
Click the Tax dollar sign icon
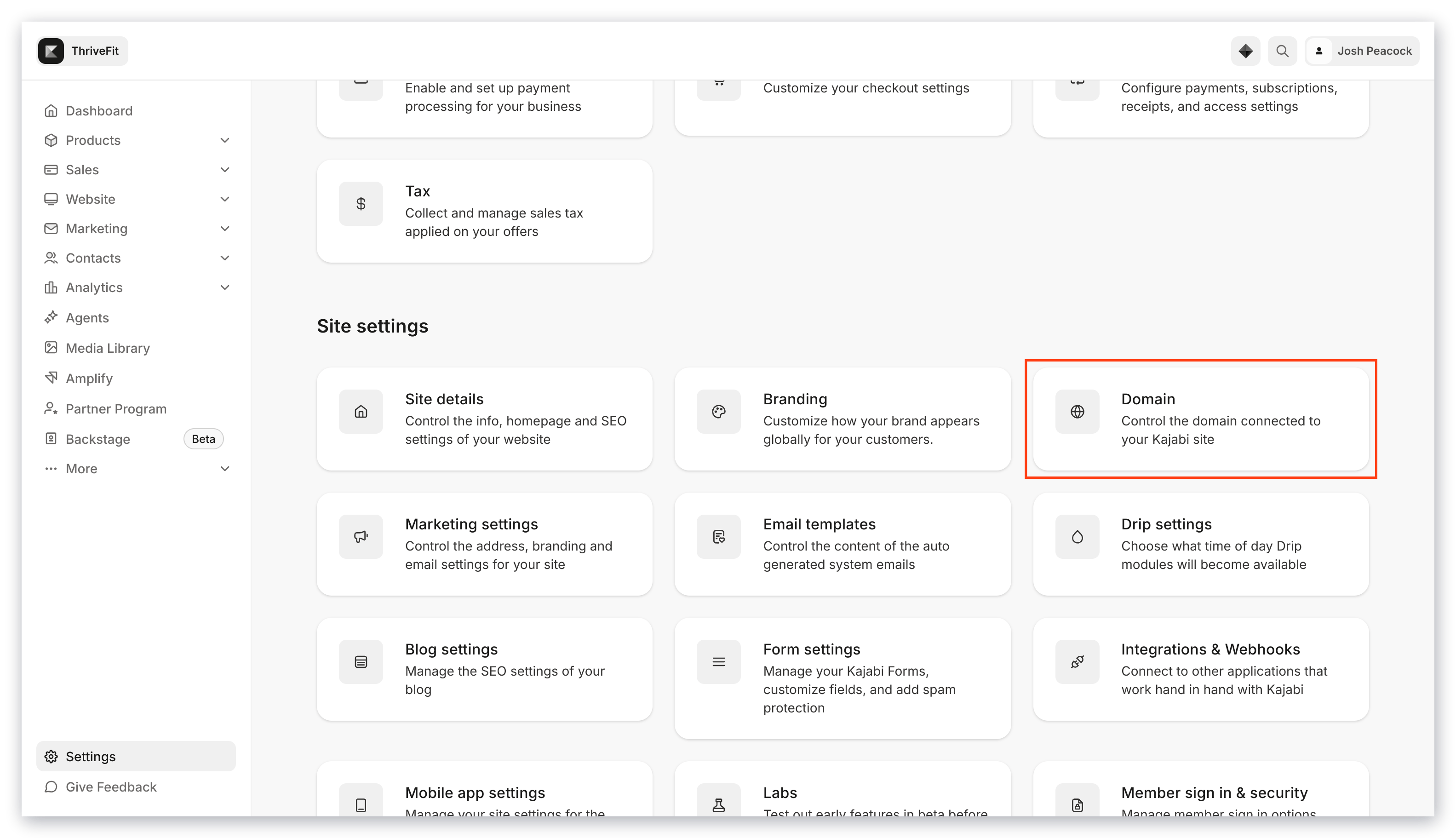click(361, 204)
